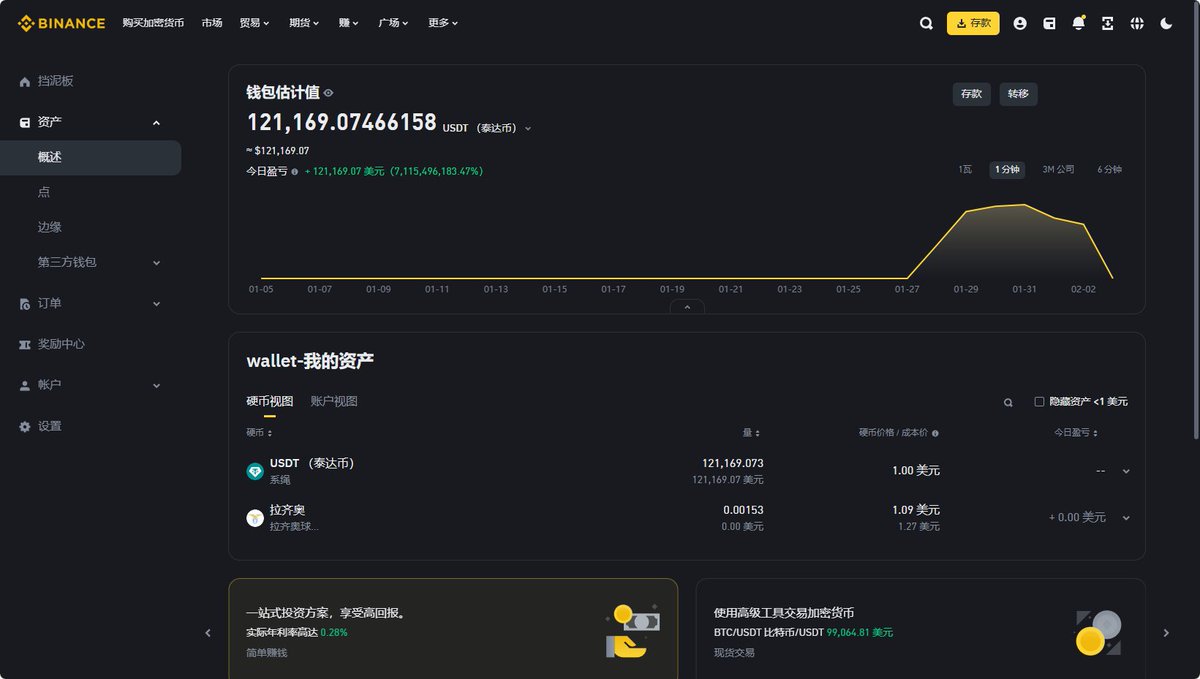
Task: Open the wallet icon in top bar
Action: (x=1049, y=23)
